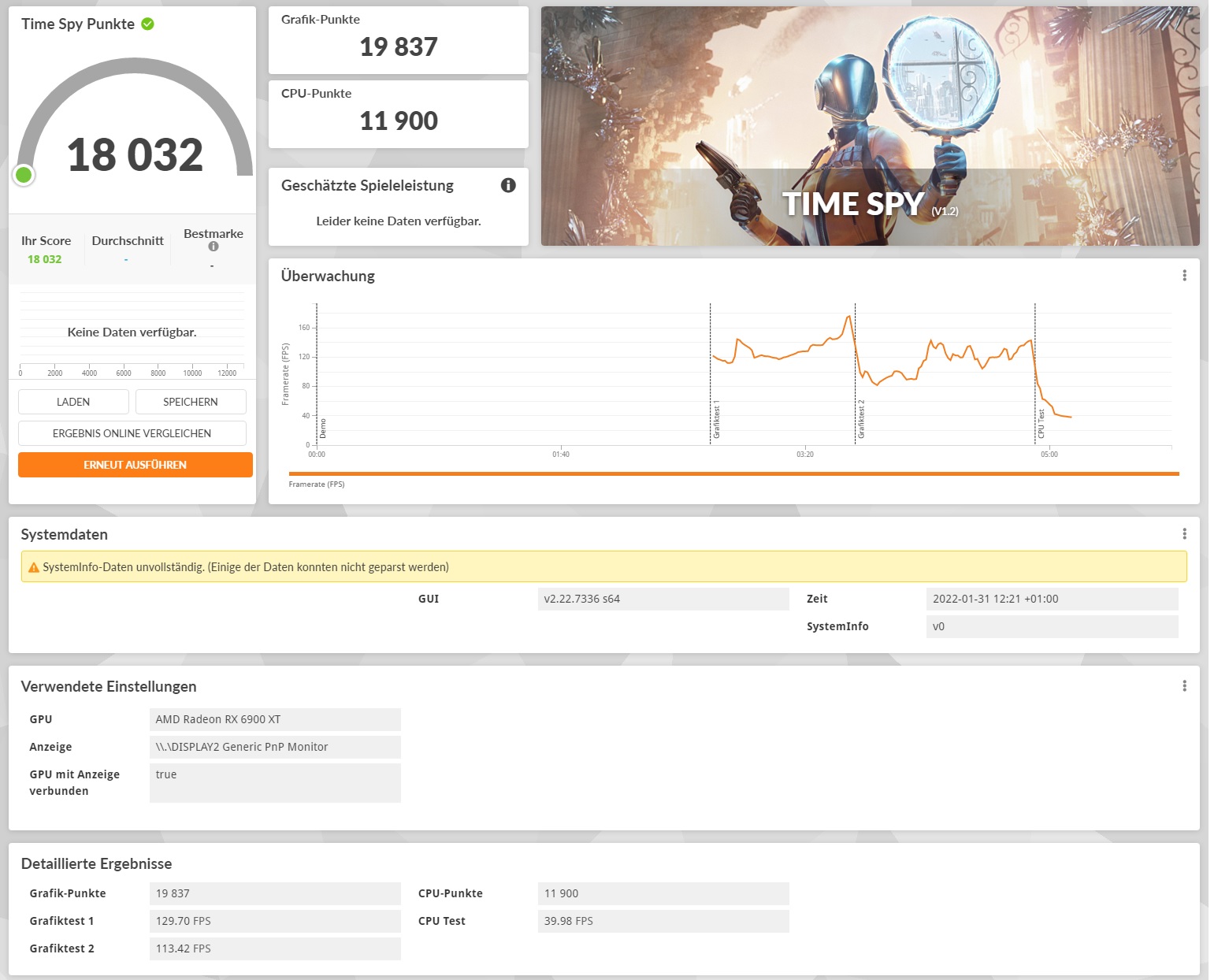
Task: Click the Demo marker in the chart
Action: tap(322, 429)
